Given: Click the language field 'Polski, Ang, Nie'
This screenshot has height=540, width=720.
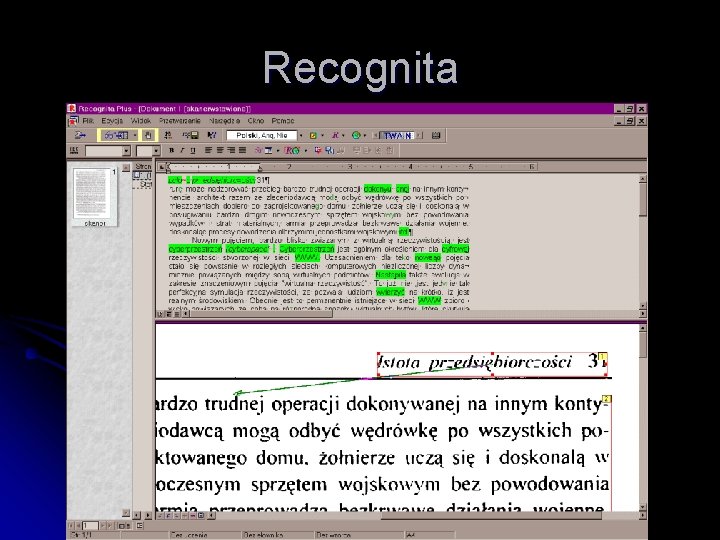Looking at the screenshot, I should click(x=262, y=135).
